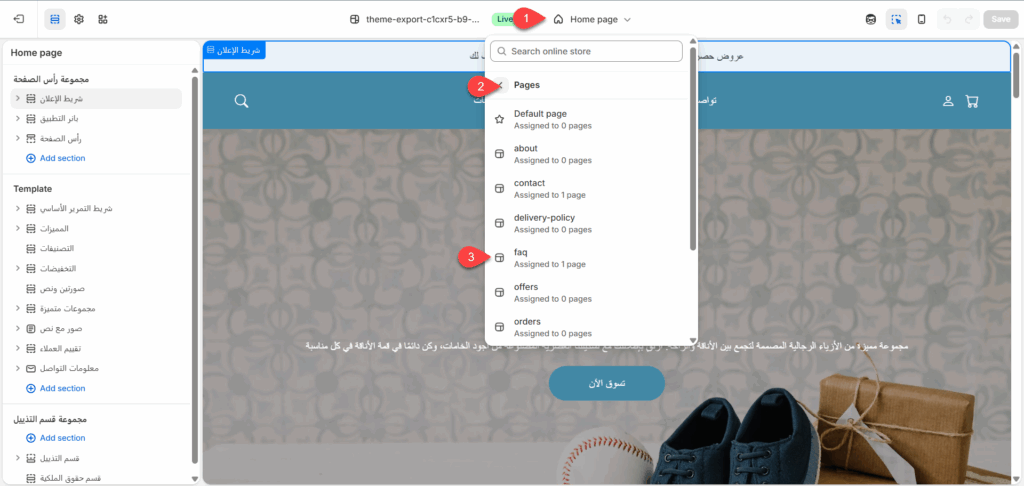Open the theme settings gear icon
Screen dimensions: 1024x486
79,20
